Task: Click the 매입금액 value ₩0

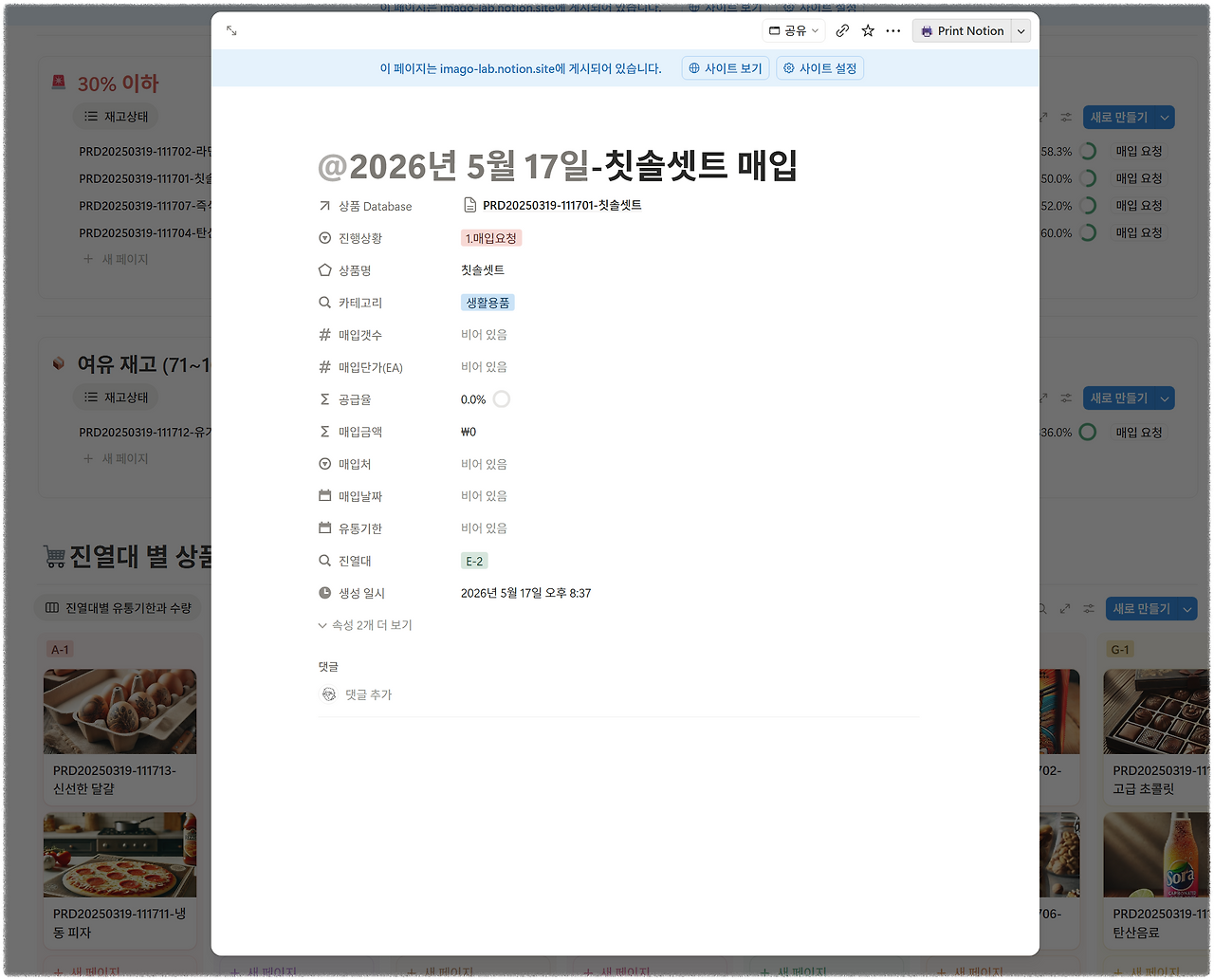Action: (x=469, y=432)
